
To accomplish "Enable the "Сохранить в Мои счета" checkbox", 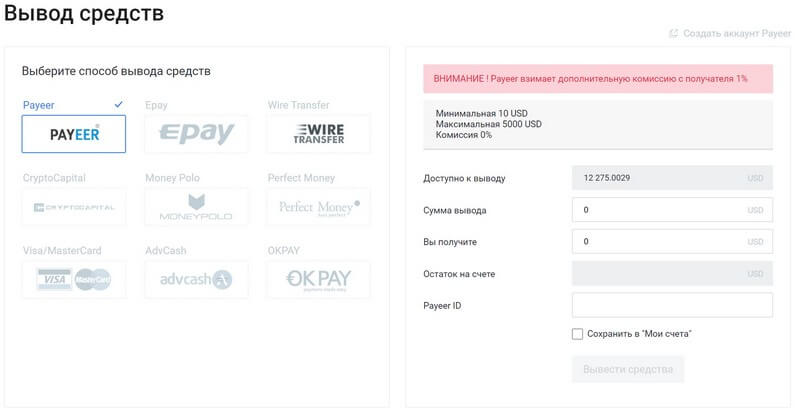I will pyautogui.click(x=577, y=334).
